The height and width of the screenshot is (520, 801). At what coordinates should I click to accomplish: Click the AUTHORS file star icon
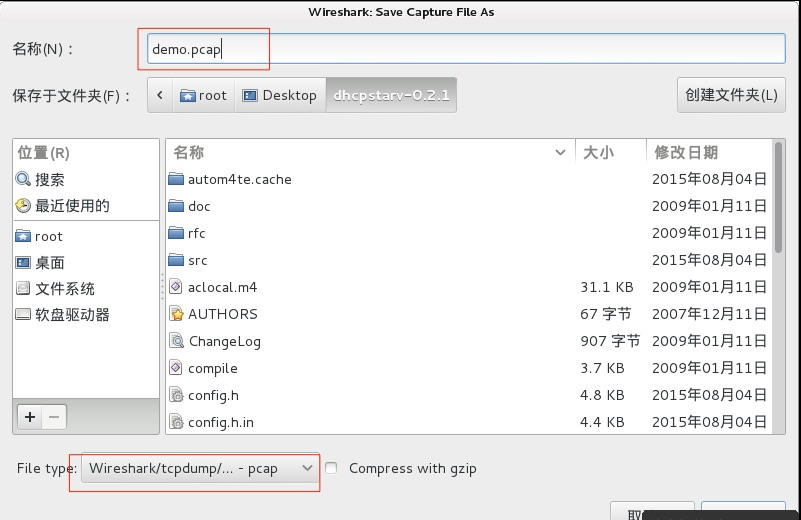point(176,314)
